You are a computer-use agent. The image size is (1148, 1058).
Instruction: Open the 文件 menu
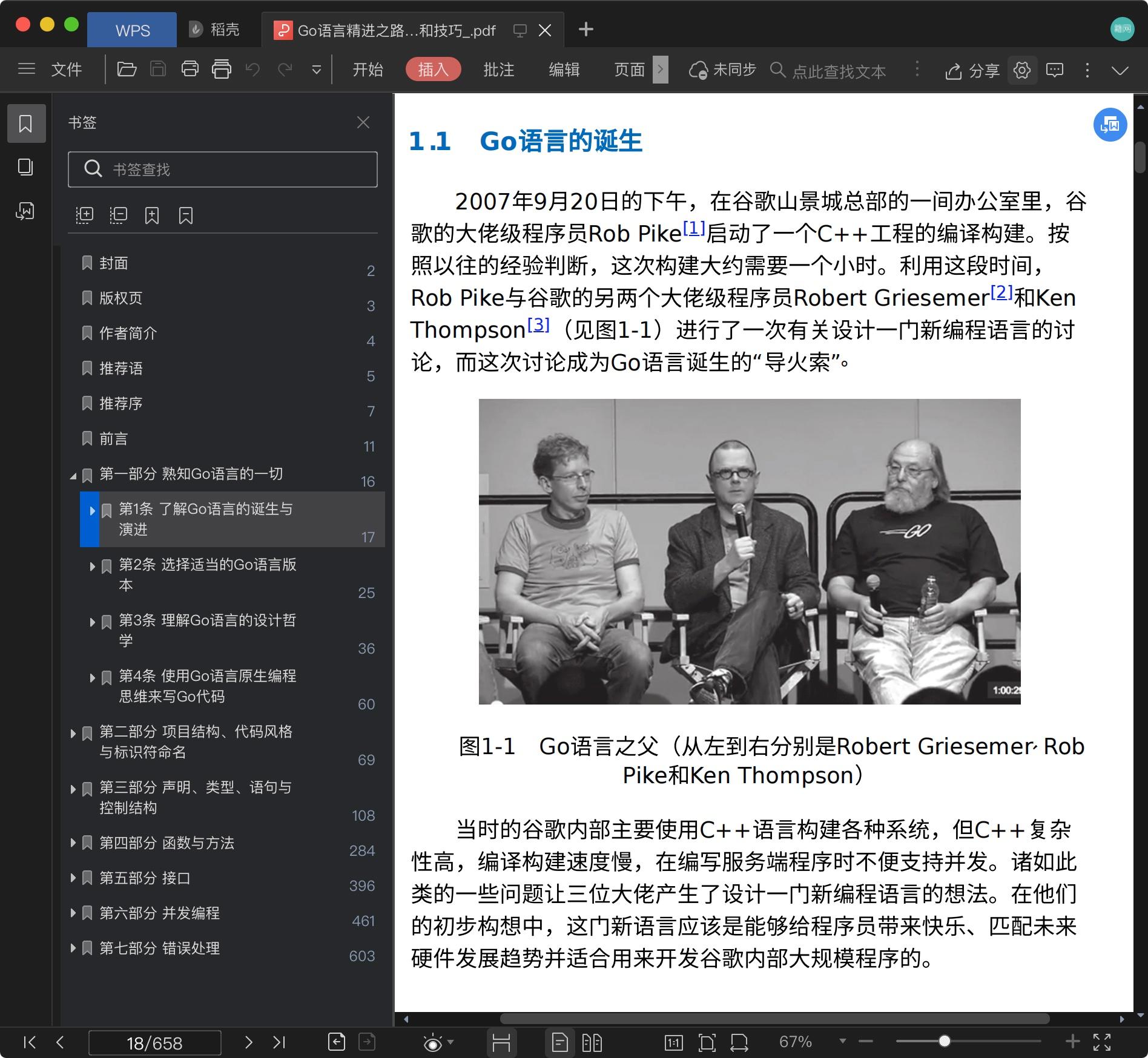click(67, 70)
